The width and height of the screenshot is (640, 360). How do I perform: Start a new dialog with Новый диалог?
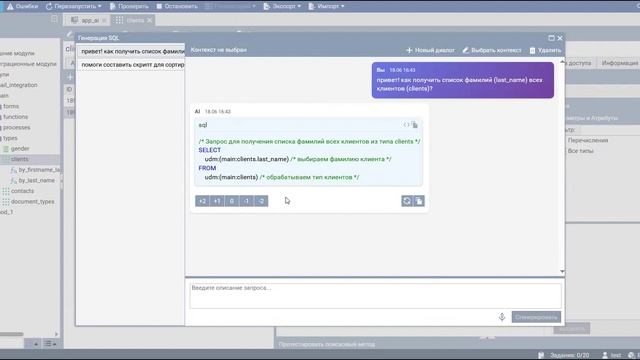(x=430, y=50)
